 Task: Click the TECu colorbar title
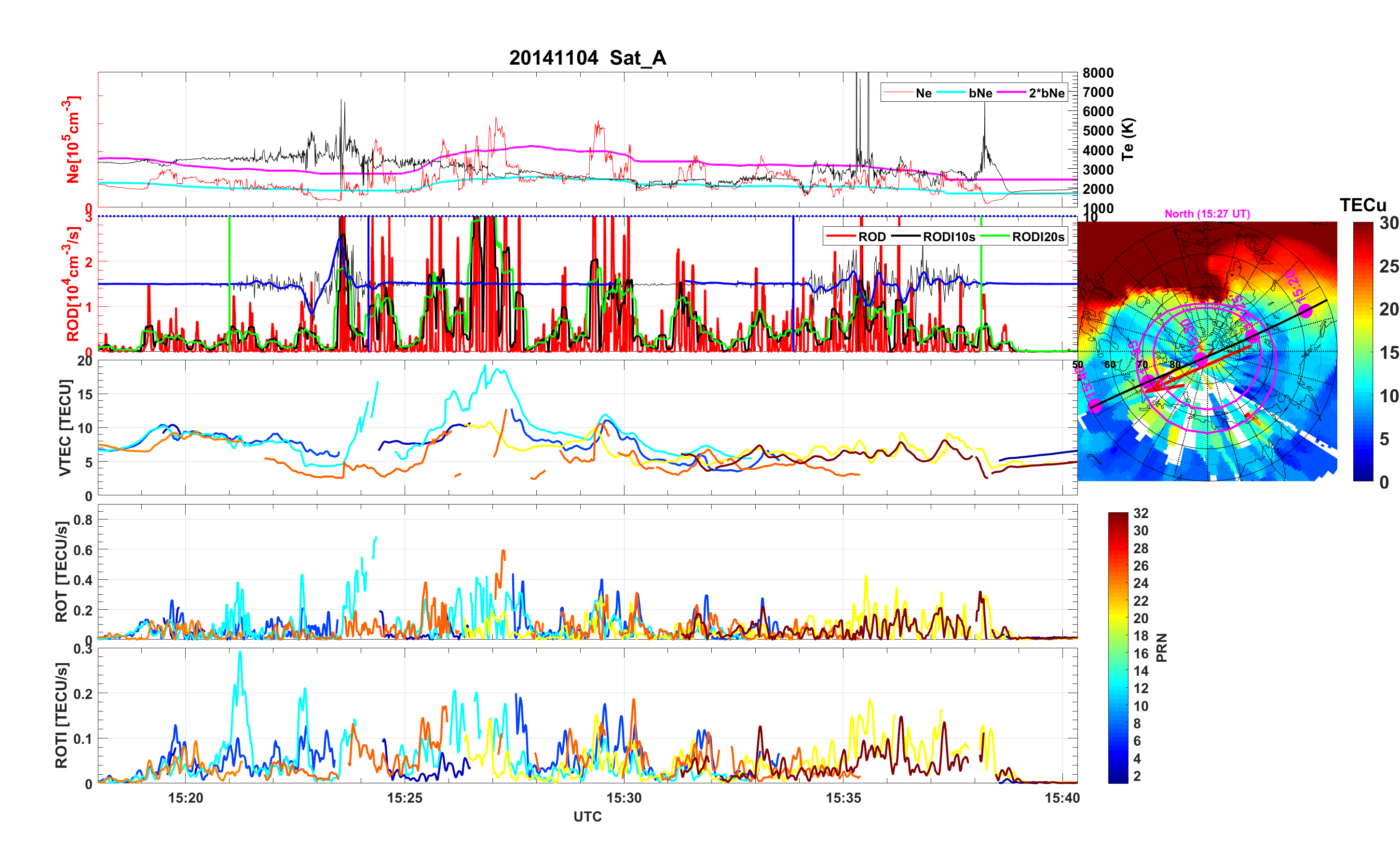pos(1362,205)
